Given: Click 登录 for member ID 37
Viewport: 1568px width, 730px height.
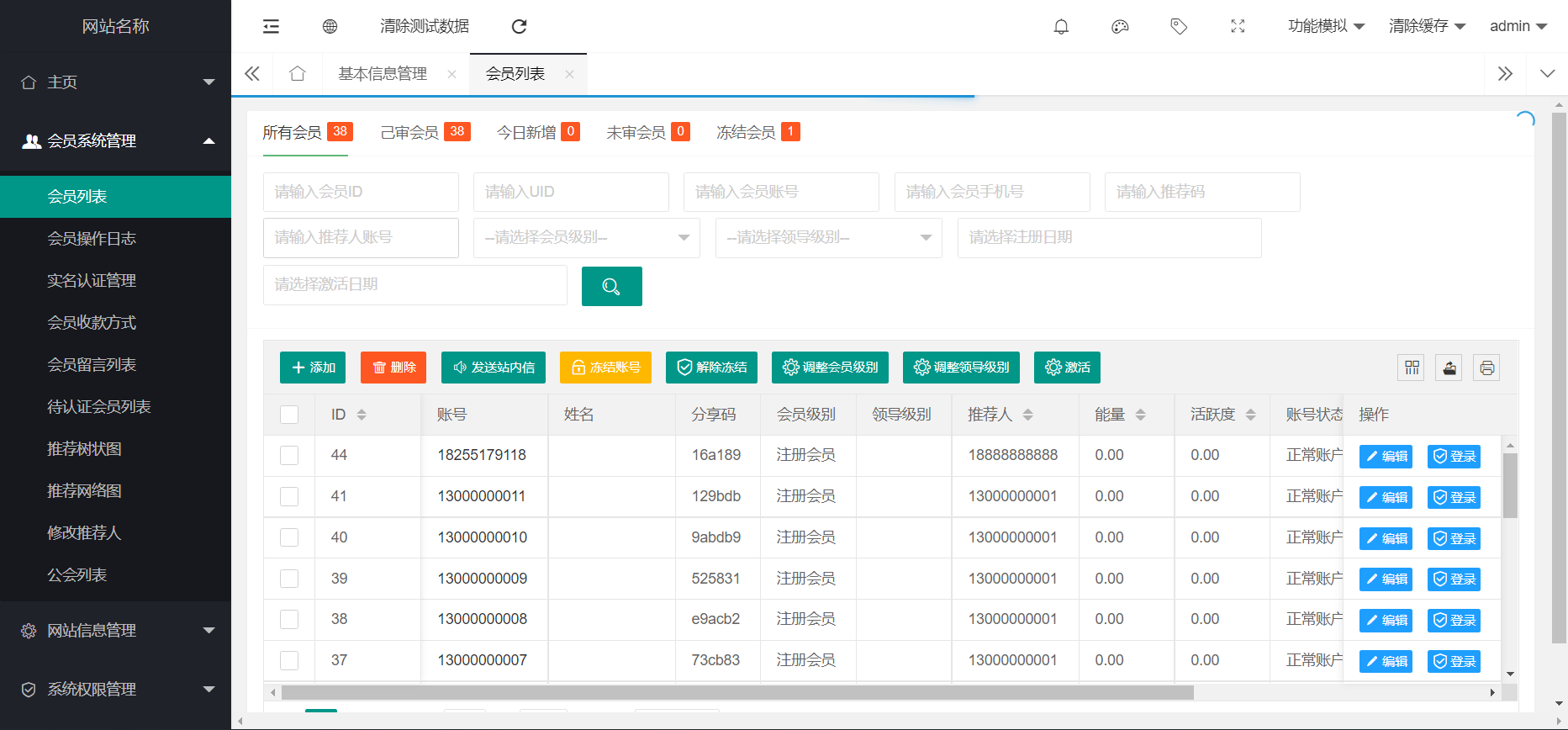Looking at the screenshot, I should click(x=1454, y=662).
